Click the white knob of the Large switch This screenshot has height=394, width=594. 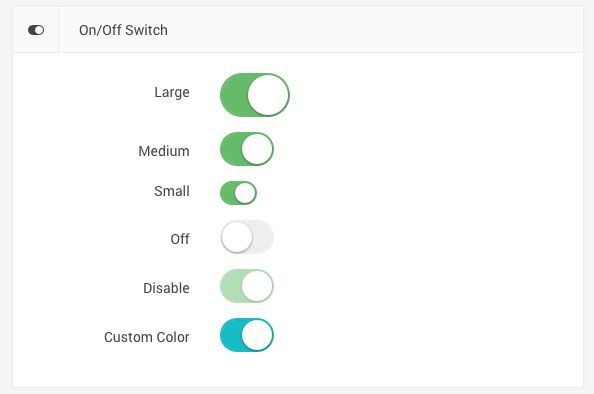tap(268, 95)
